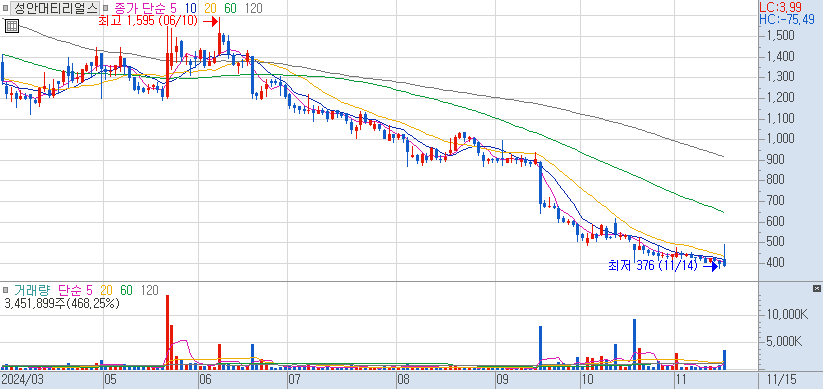
Task: Click the 1,000 price axis label
Action: coord(779,139)
